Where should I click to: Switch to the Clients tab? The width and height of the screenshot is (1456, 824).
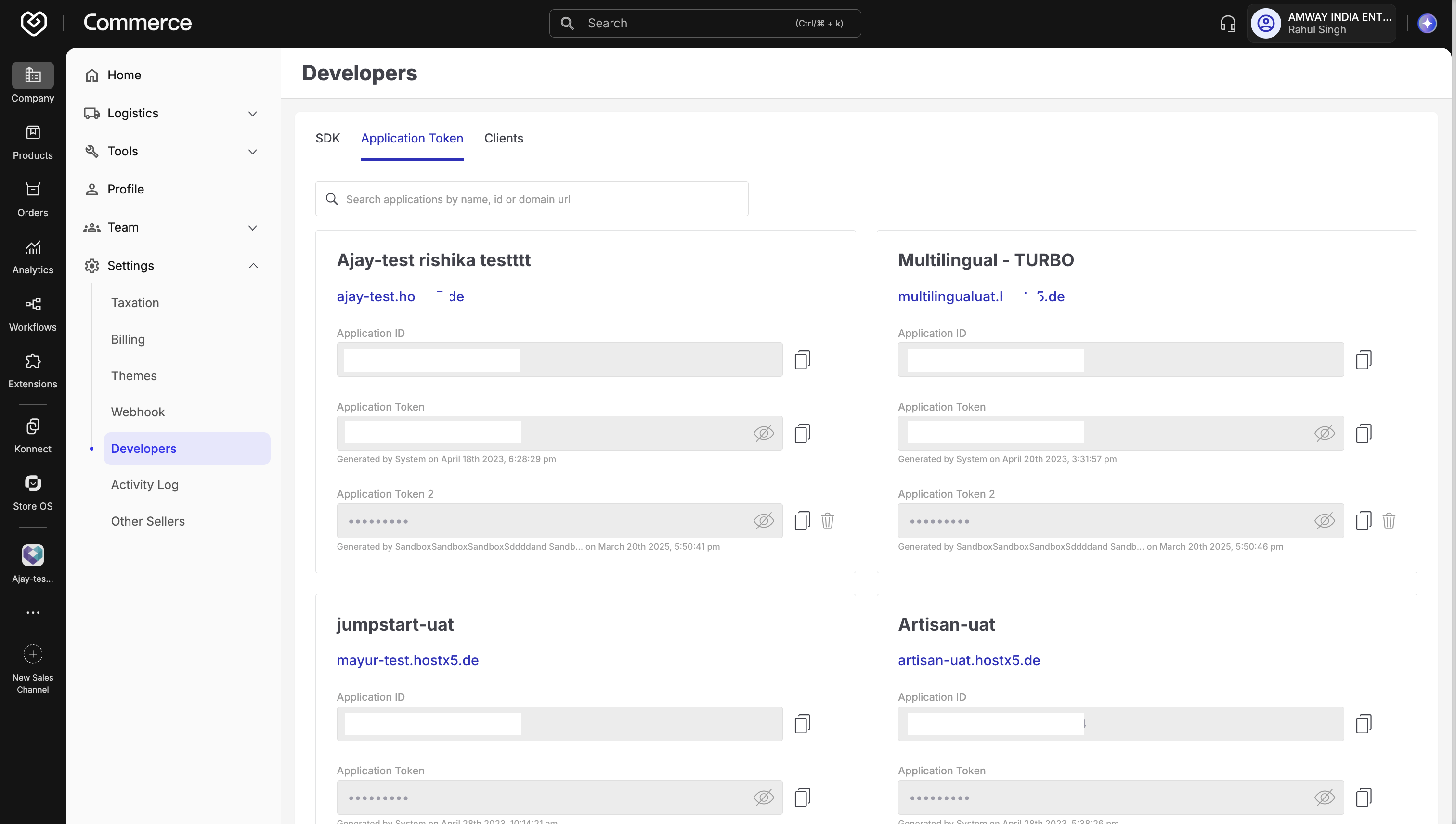503,138
